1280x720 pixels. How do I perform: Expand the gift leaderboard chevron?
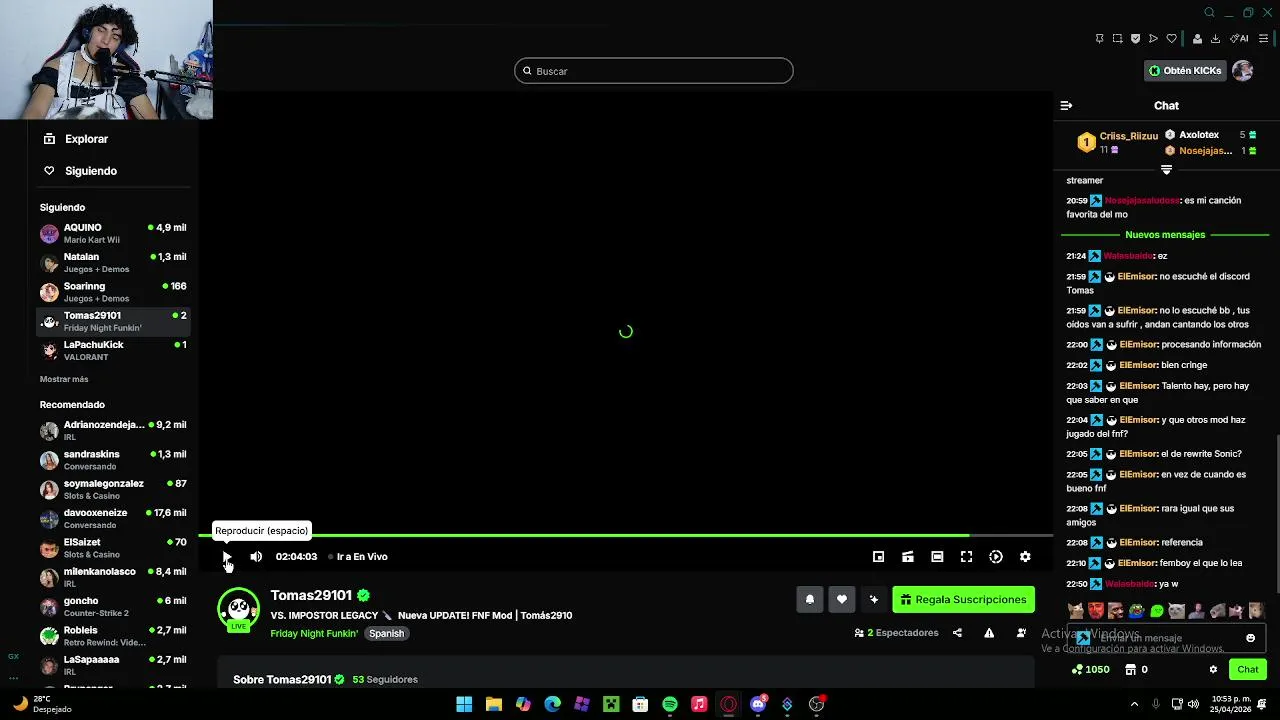(x=1166, y=170)
